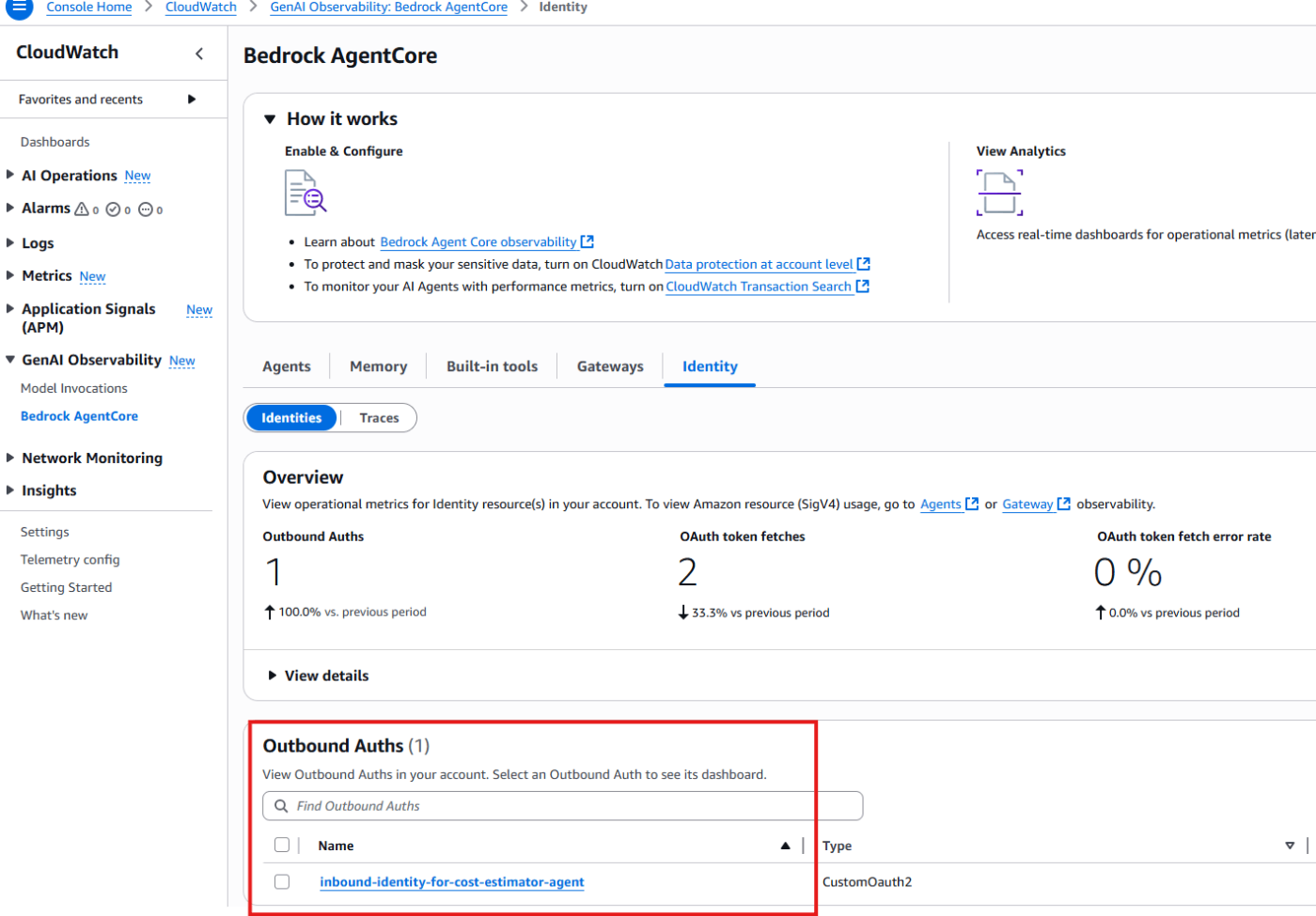Viewport: 1316px width, 916px height.
Task: Click the View Analytics scan icon
Action: [x=999, y=193]
